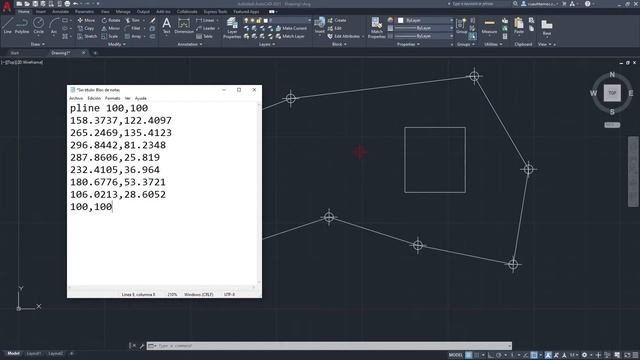Click Edit Attributes in Block panel
Viewport: 640px width, 360px height.
coord(345,36)
